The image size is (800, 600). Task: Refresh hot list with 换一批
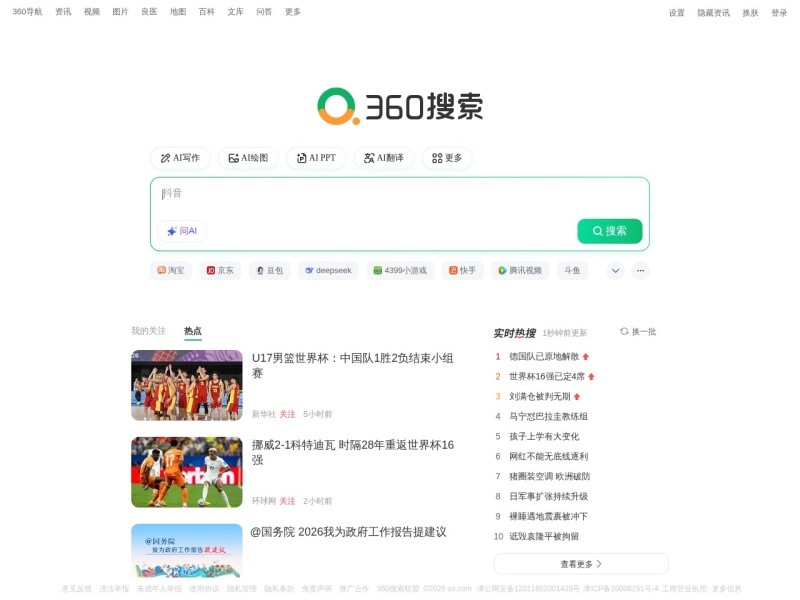(638, 332)
